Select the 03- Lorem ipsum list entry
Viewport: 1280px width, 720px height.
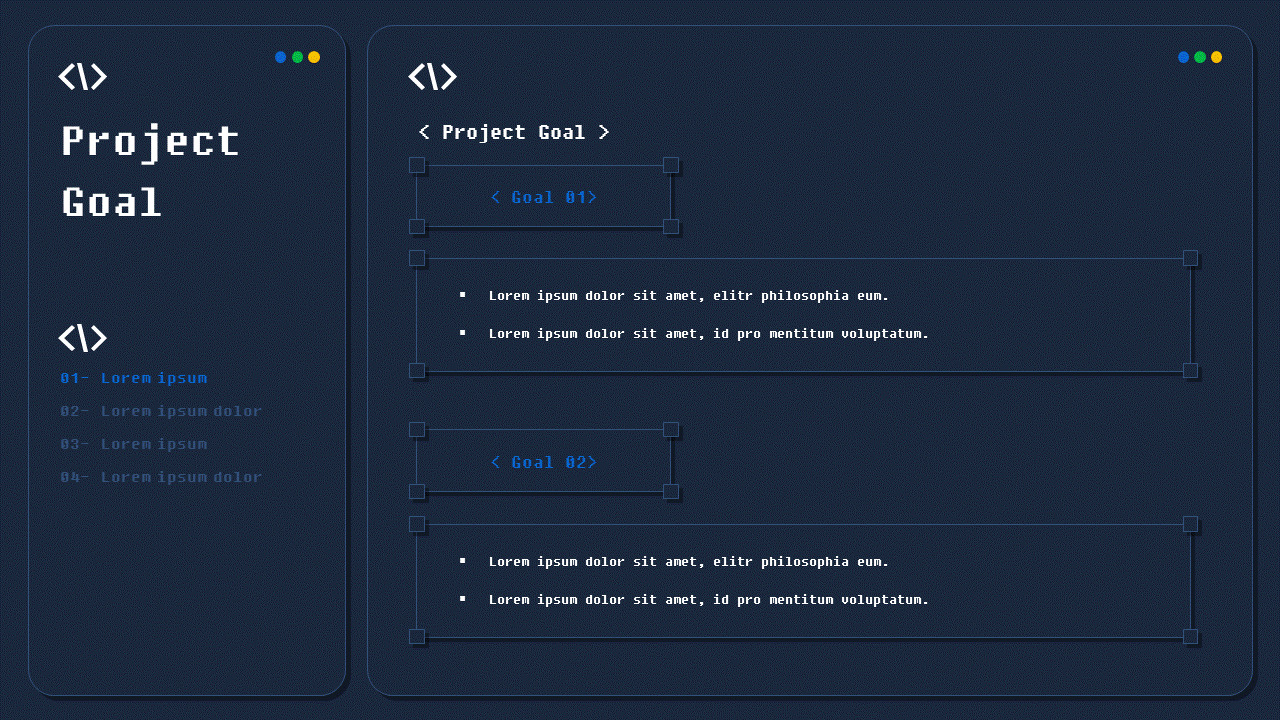click(134, 444)
